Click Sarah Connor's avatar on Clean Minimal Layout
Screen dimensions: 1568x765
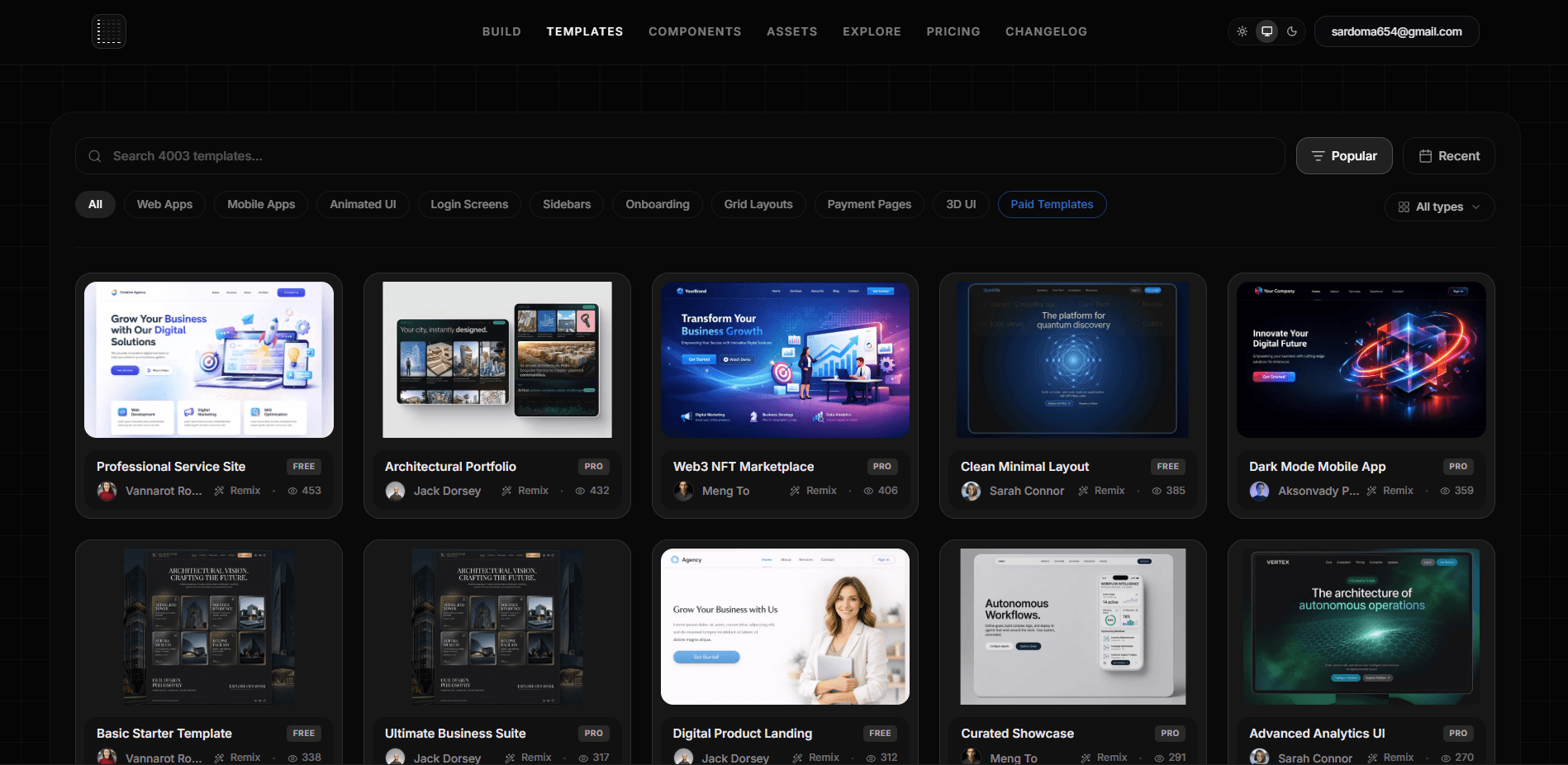tap(971, 491)
